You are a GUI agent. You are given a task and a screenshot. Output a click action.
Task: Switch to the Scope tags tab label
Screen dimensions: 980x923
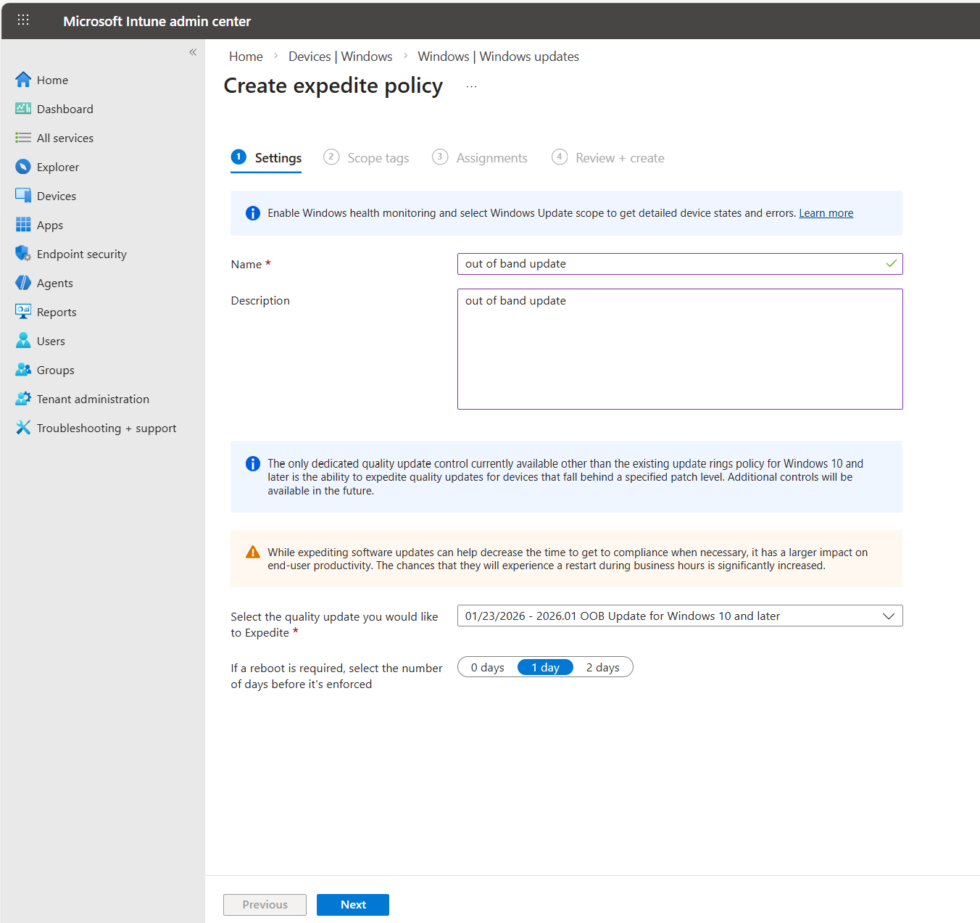(x=378, y=158)
